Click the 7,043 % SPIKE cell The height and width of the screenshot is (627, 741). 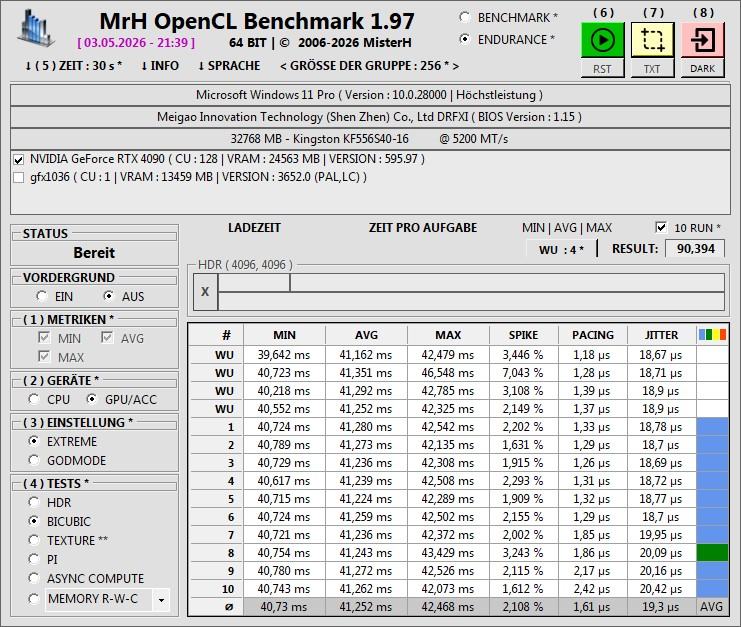pyautogui.click(x=523, y=373)
